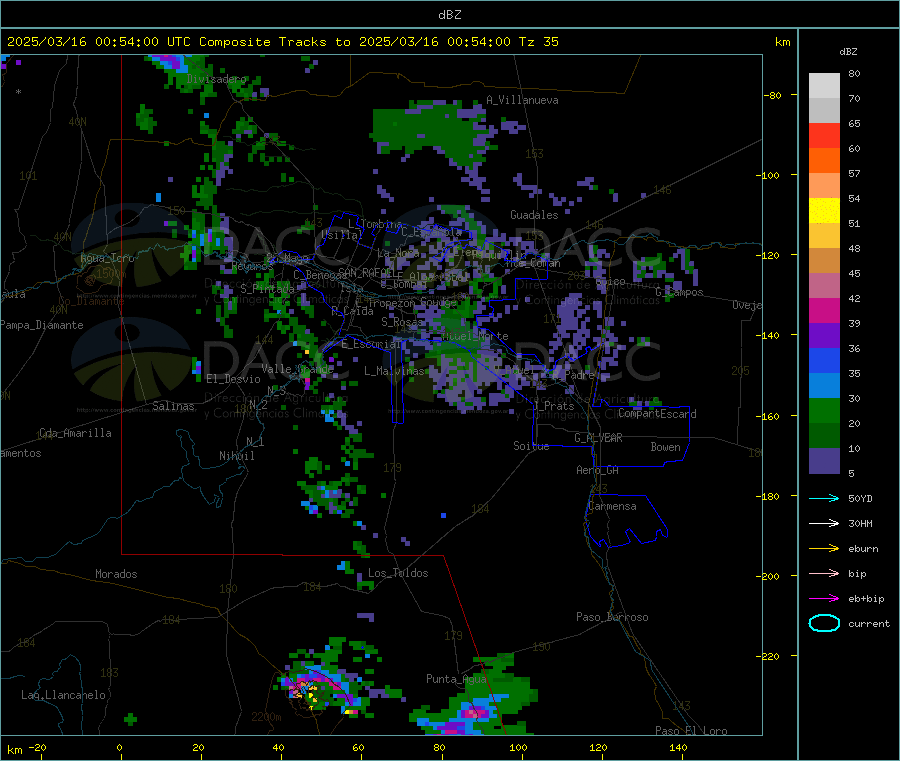Click the G_ALVEAR map label
Screen dimensions: 900x761
pyautogui.click(x=598, y=438)
